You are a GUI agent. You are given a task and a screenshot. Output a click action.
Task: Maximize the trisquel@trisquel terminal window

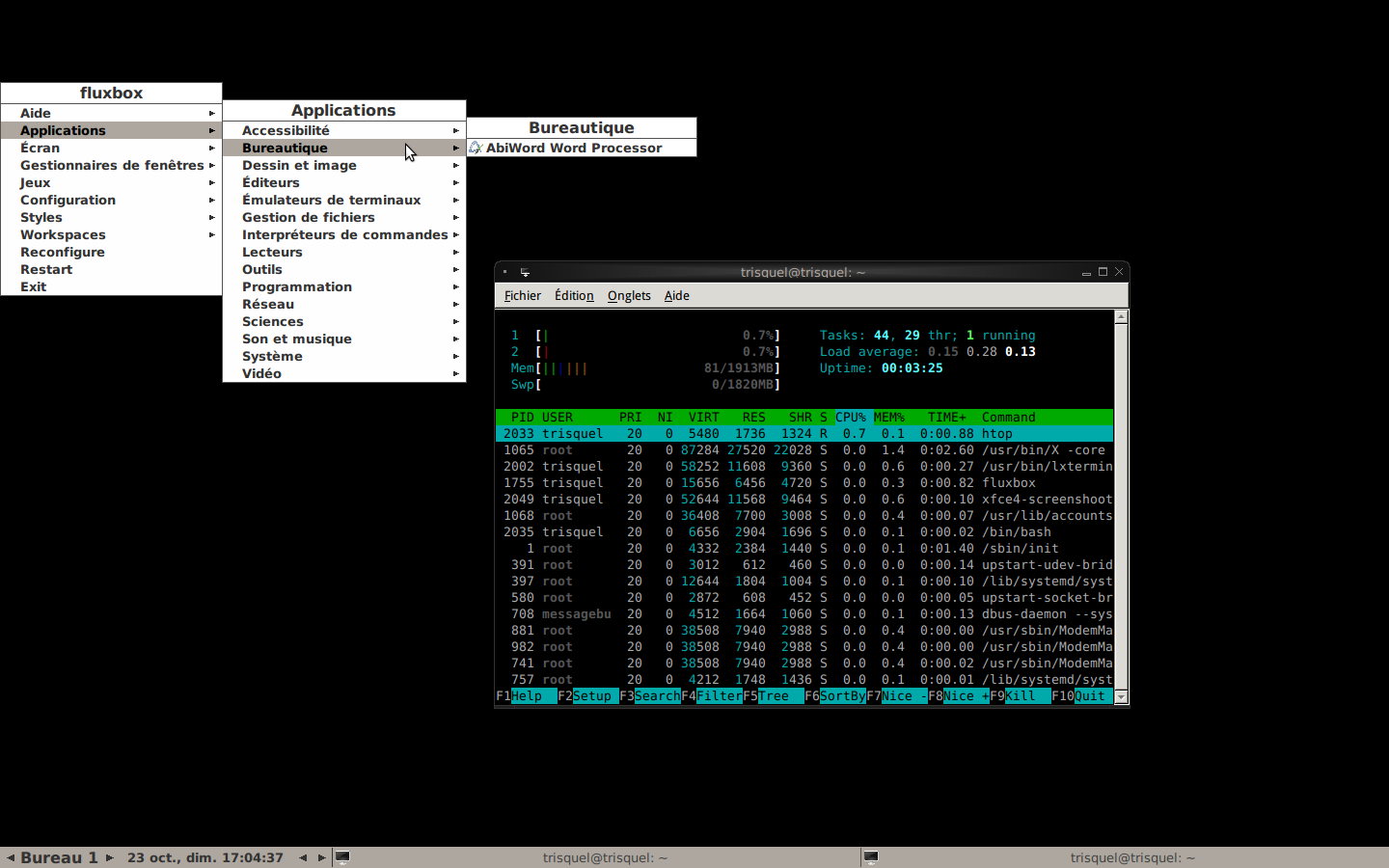(1103, 272)
